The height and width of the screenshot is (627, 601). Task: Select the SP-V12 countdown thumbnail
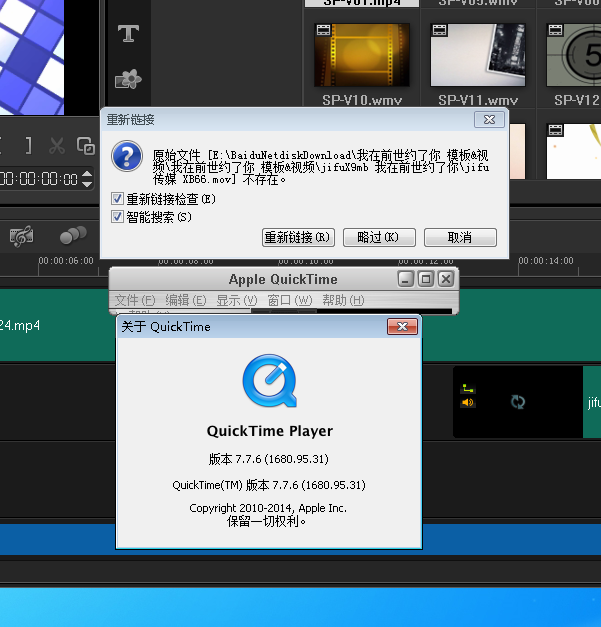(x=574, y=55)
